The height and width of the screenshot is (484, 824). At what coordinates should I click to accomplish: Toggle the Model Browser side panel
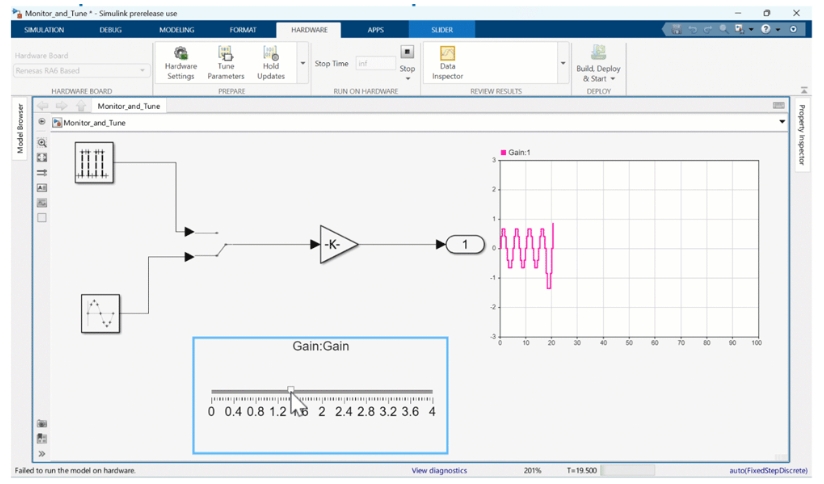(20, 129)
